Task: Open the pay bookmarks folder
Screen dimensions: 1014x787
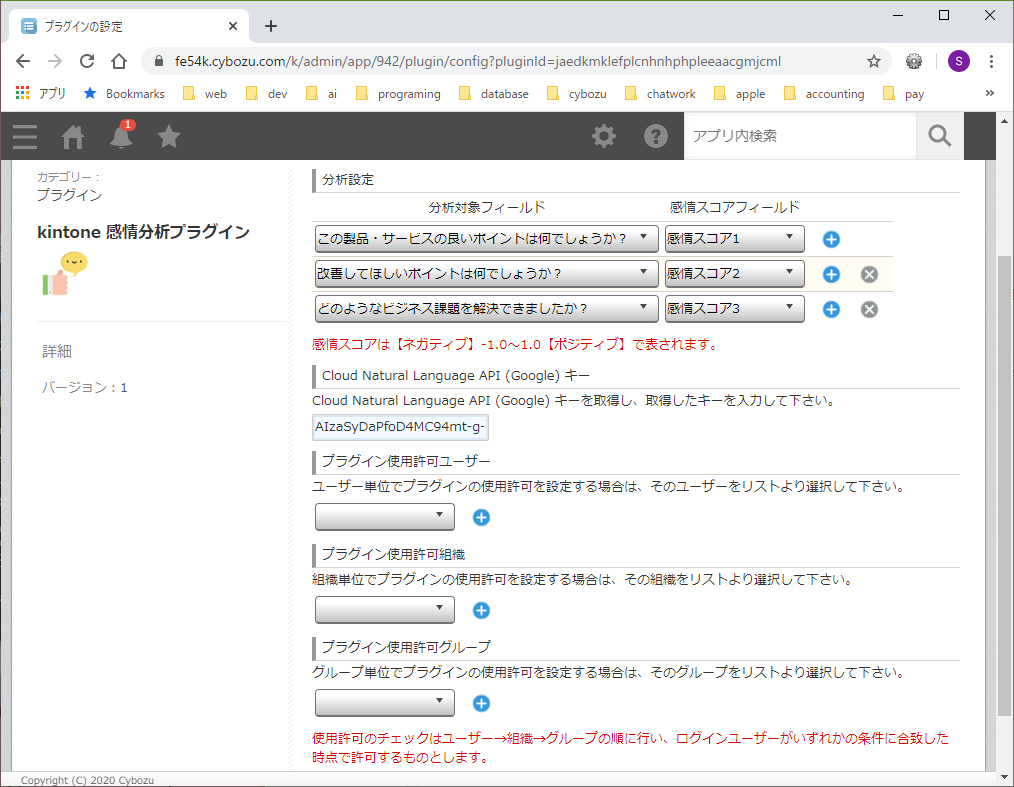Action: click(903, 94)
